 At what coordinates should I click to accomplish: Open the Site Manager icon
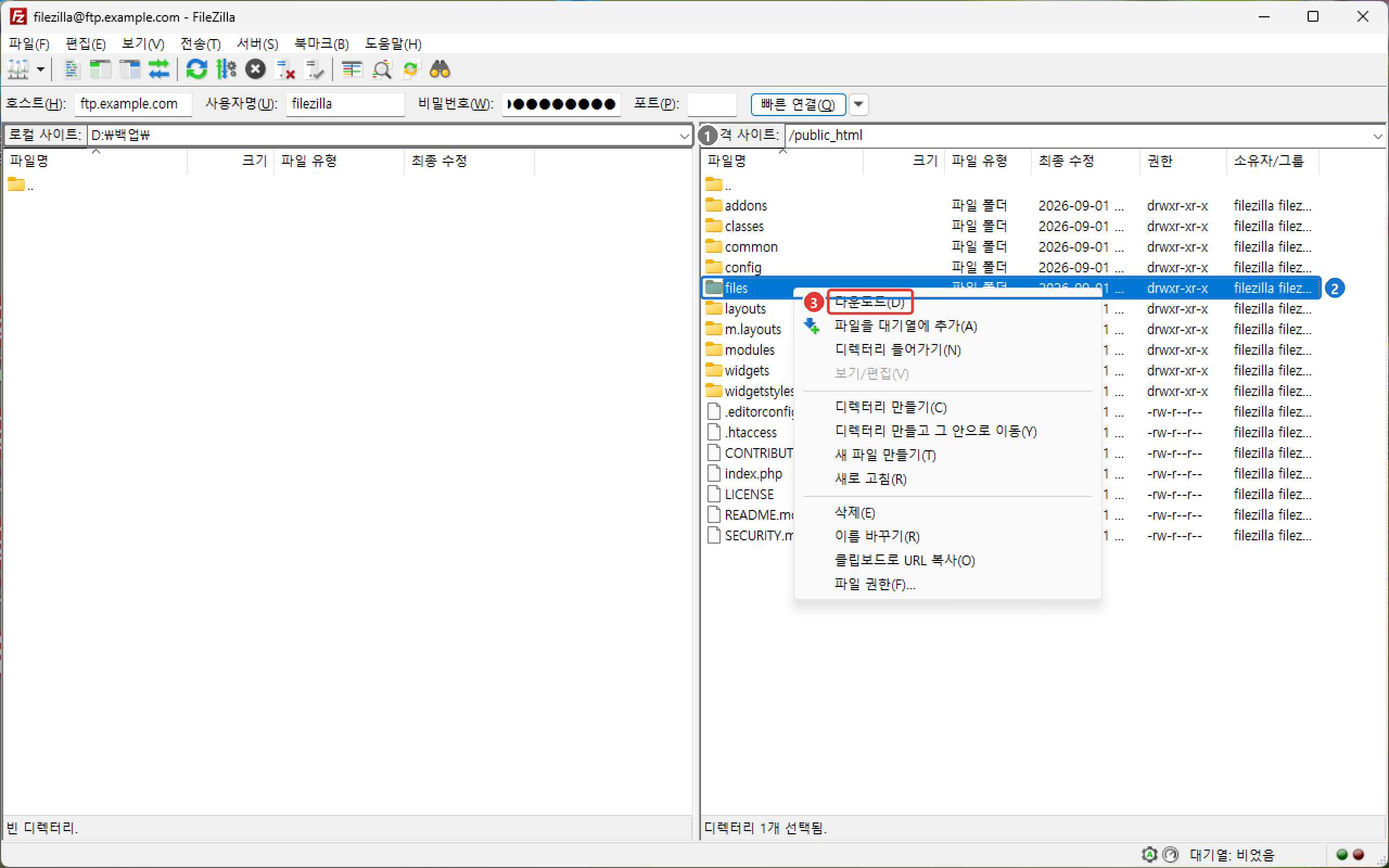tap(18, 70)
